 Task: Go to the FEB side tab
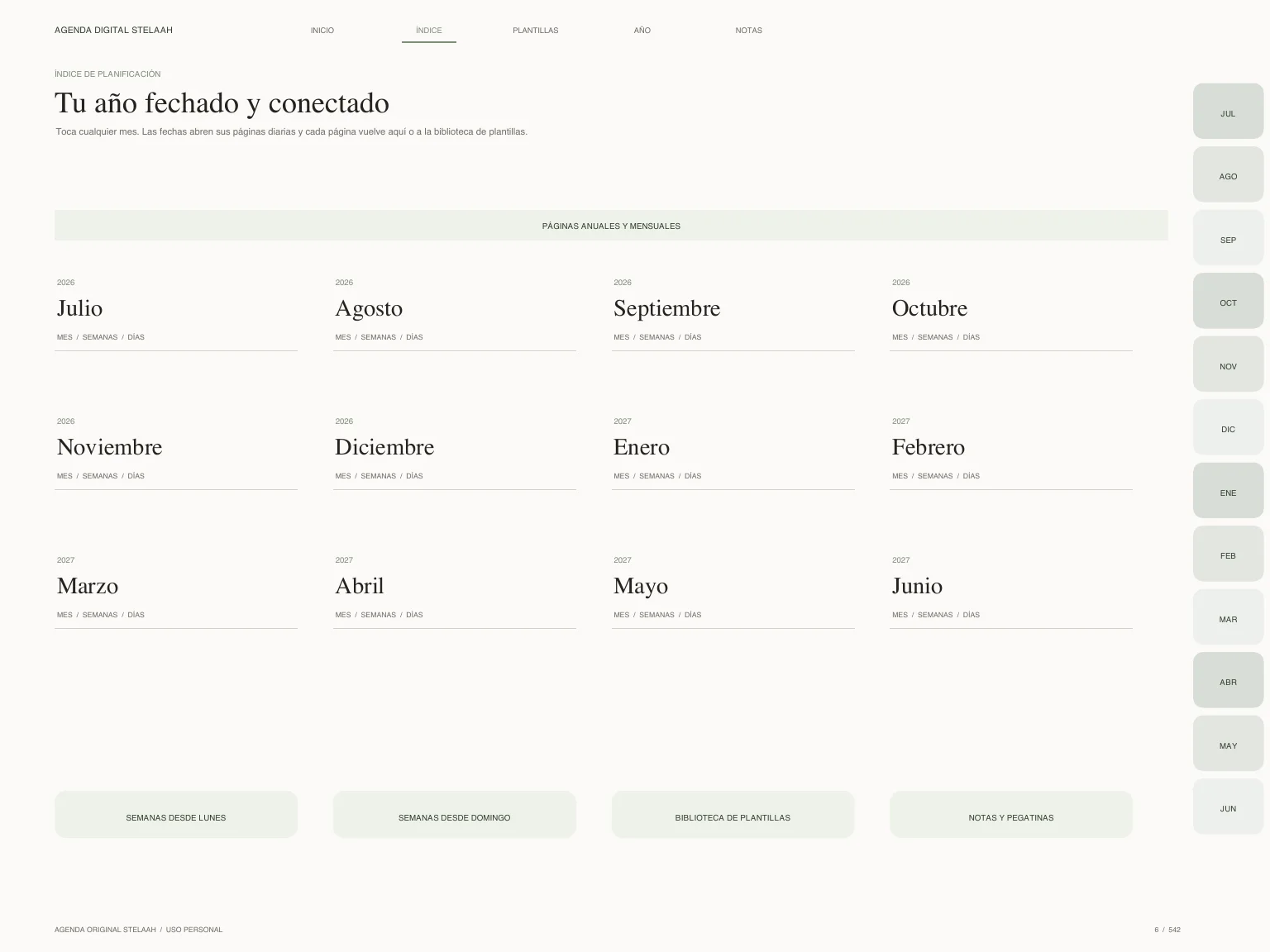click(x=1228, y=554)
